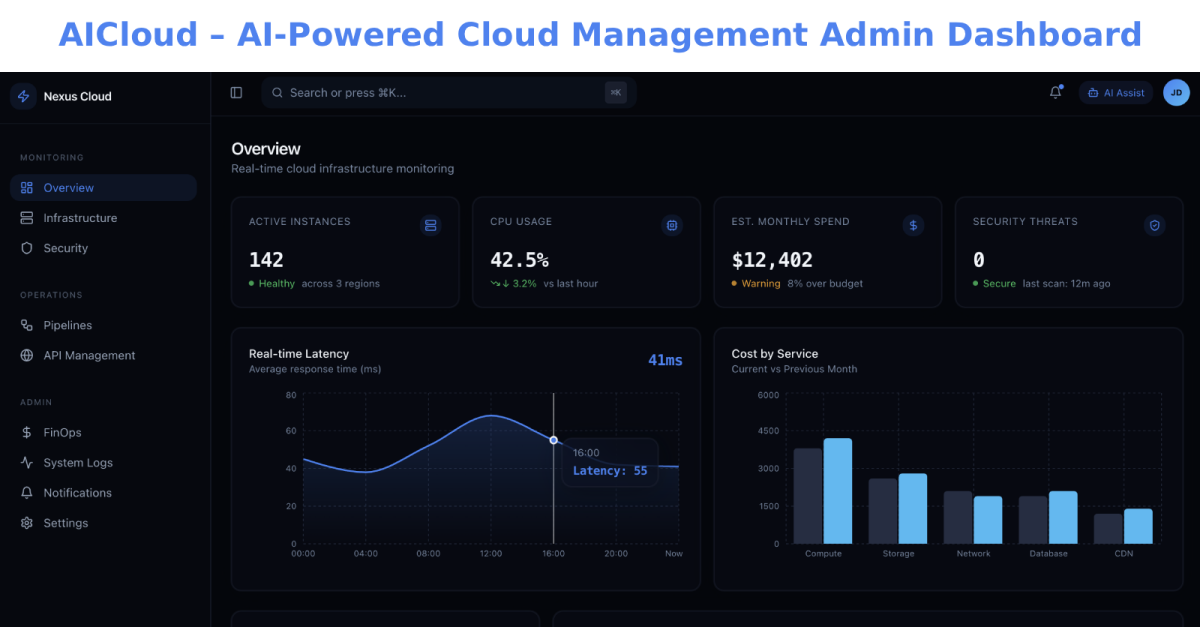
Task: Click the shield icon on Security Threats card
Action: tap(1155, 226)
